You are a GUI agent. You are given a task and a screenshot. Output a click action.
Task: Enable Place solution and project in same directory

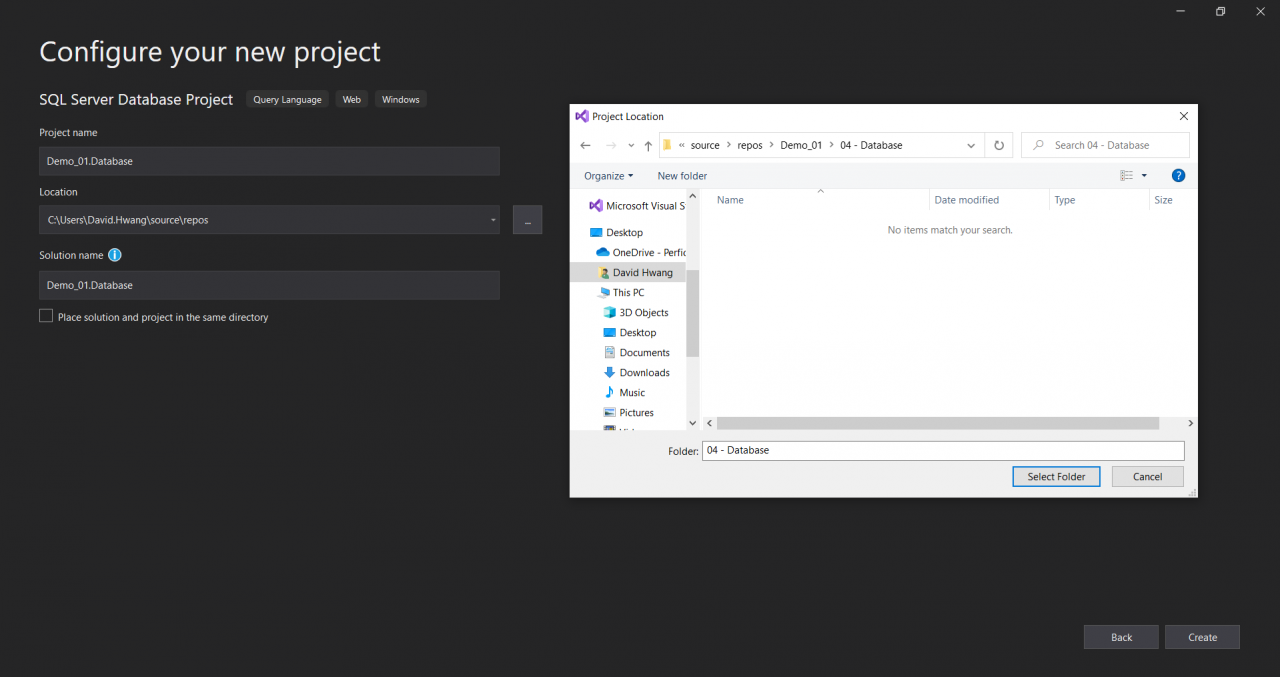pyautogui.click(x=46, y=316)
